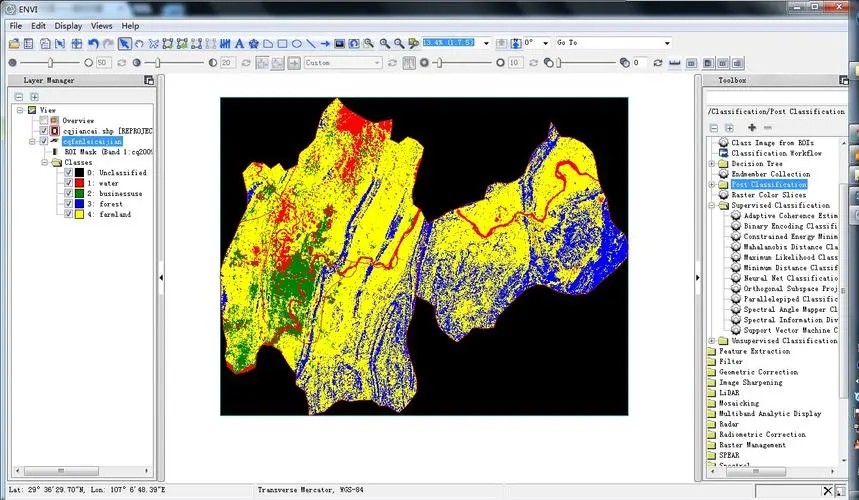Viewport: 859px width, 500px height.
Task: Click the Zoom In magnifier icon
Action: [x=385, y=43]
